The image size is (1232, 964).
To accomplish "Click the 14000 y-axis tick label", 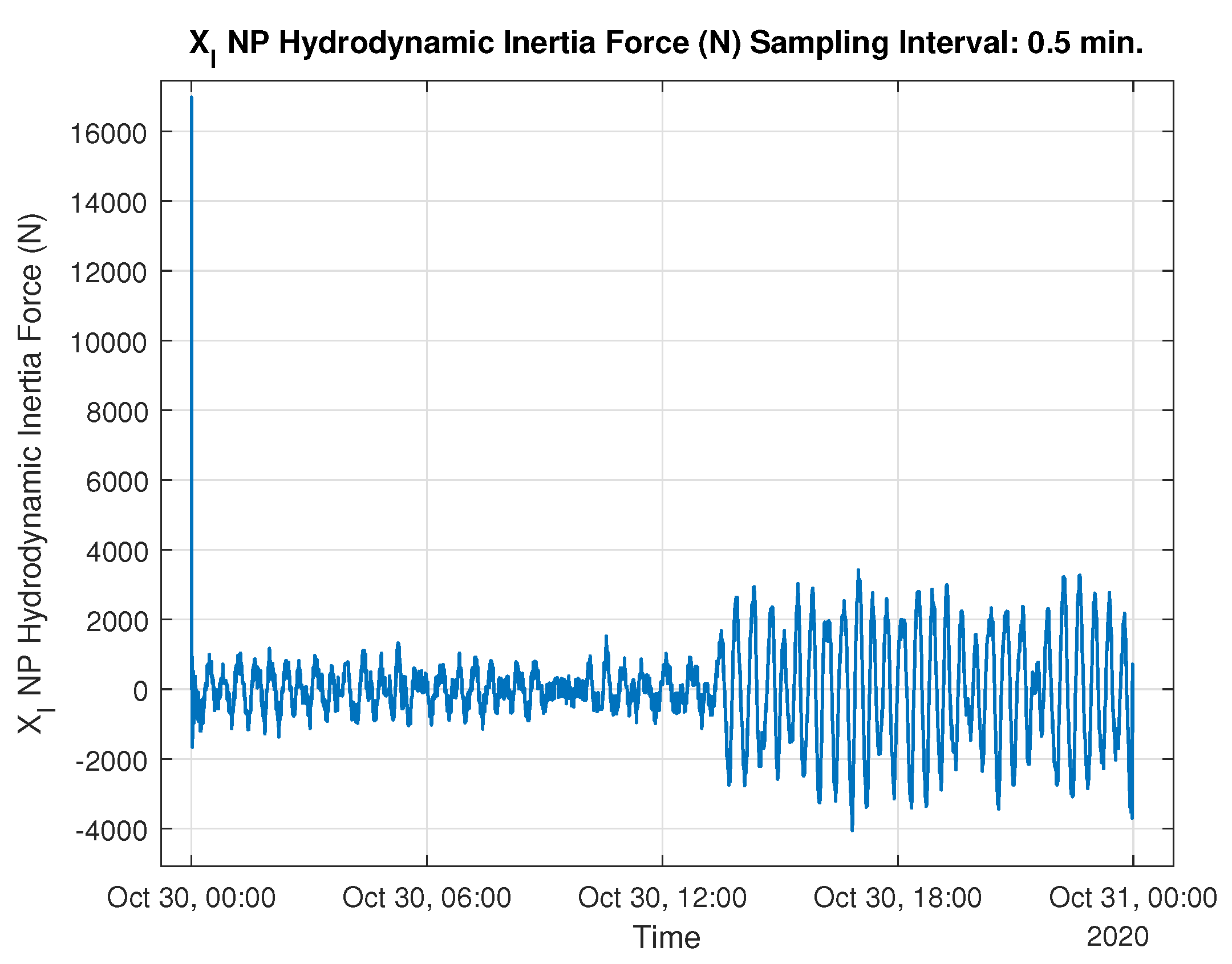I will click(108, 204).
